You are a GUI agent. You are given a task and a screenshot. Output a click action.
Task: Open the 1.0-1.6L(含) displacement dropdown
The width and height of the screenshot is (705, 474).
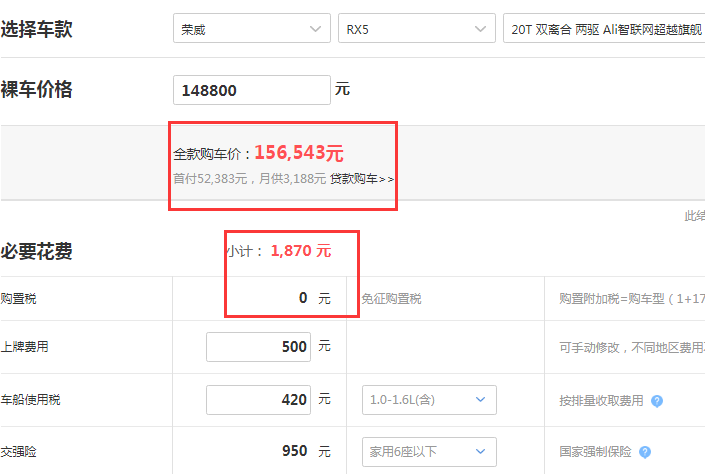[x=429, y=400]
